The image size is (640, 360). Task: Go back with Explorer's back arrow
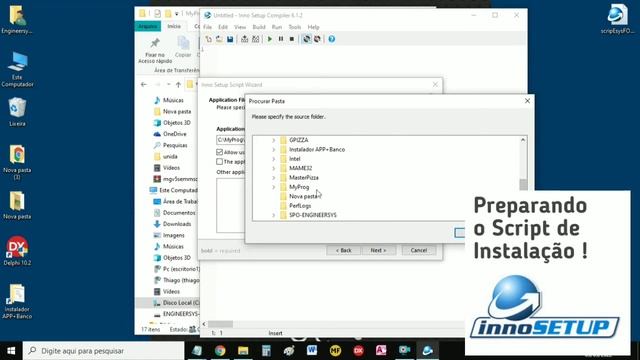(x=144, y=84)
